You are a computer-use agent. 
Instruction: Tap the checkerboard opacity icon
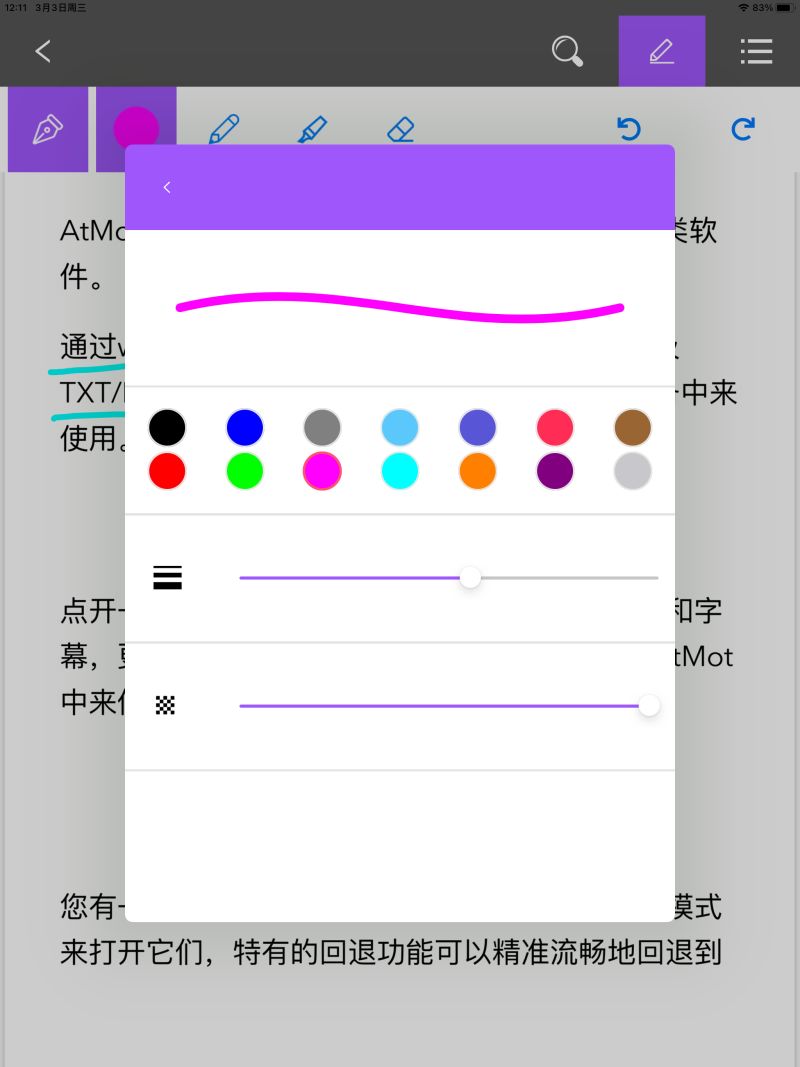pos(165,705)
